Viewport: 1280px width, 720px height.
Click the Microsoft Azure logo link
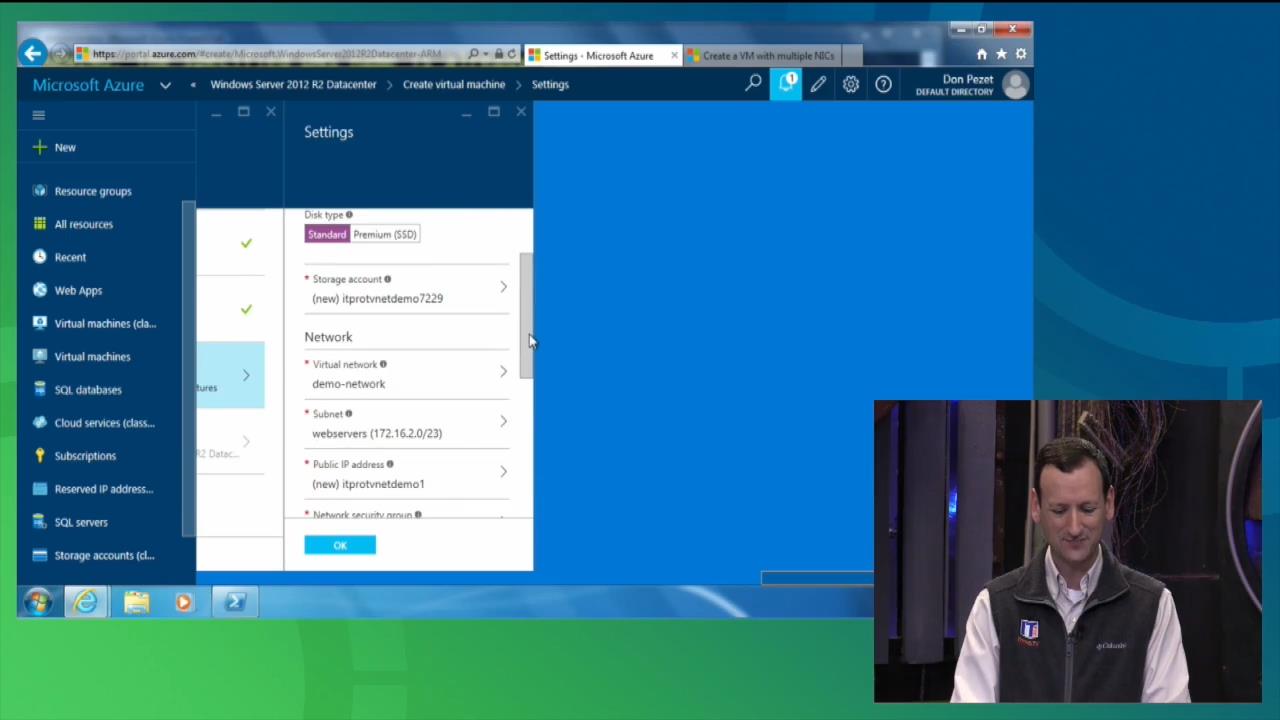click(x=88, y=85)
